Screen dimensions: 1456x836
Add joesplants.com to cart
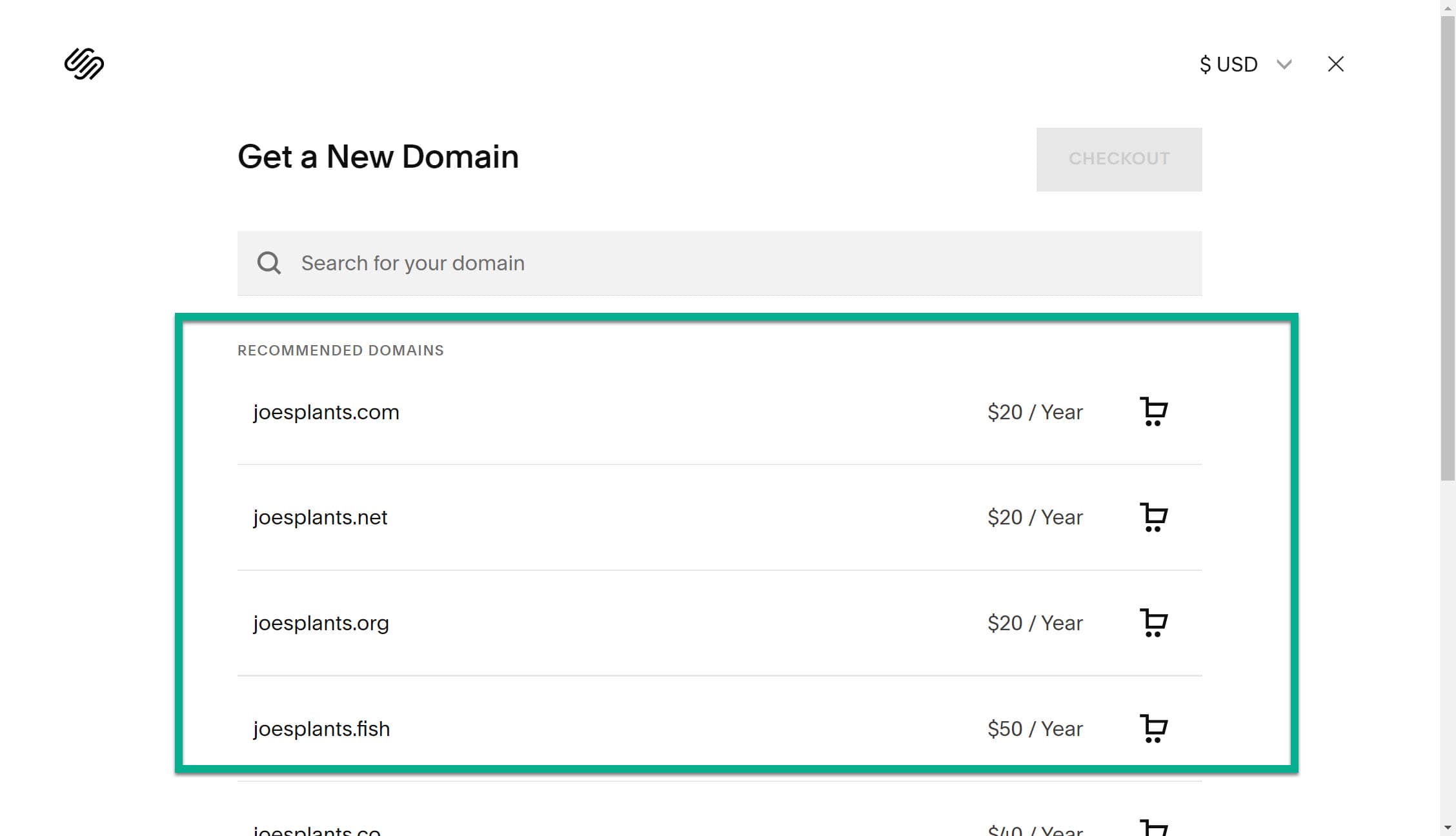point(1153,412)
